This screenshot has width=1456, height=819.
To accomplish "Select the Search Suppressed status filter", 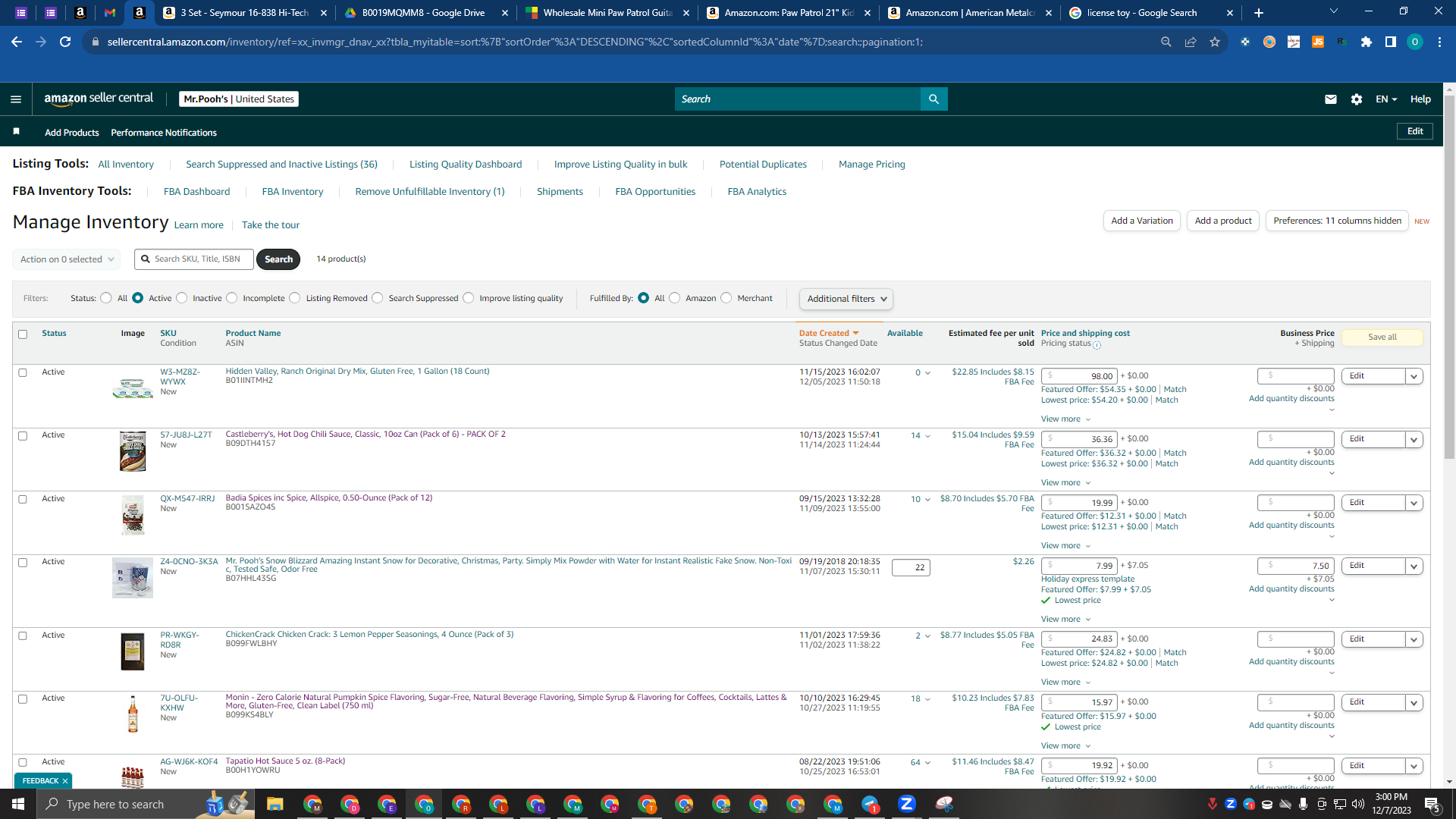I will 378,298.
